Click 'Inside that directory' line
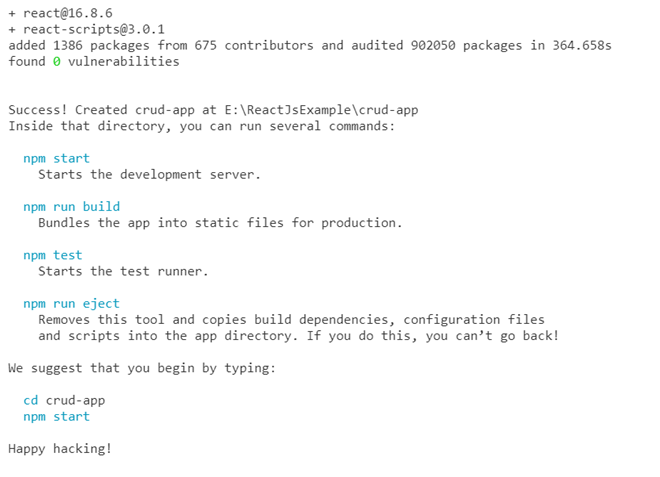Screen dimensions: 660x477 (202, 126)
